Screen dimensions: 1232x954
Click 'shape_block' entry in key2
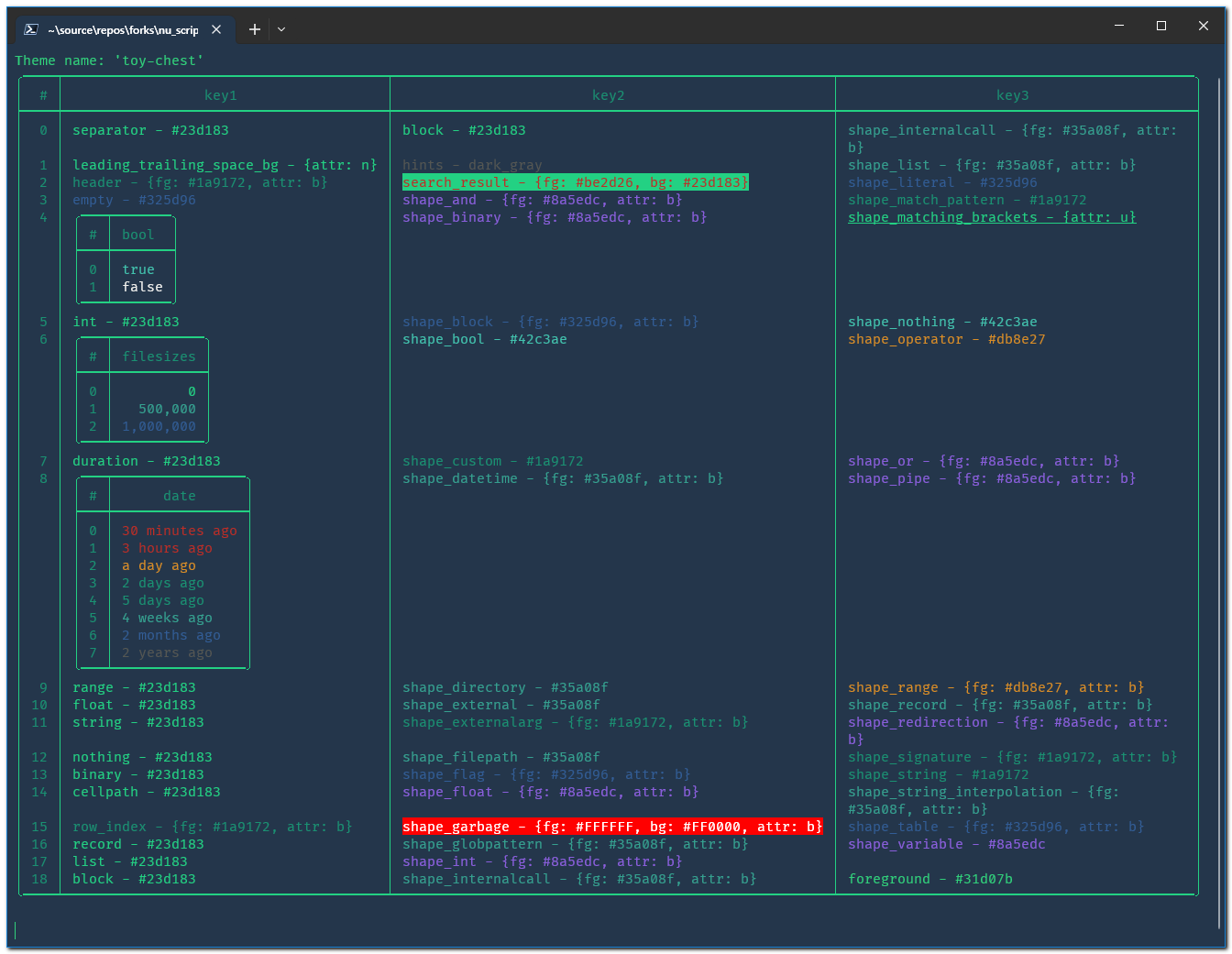[x=551, y=322]
